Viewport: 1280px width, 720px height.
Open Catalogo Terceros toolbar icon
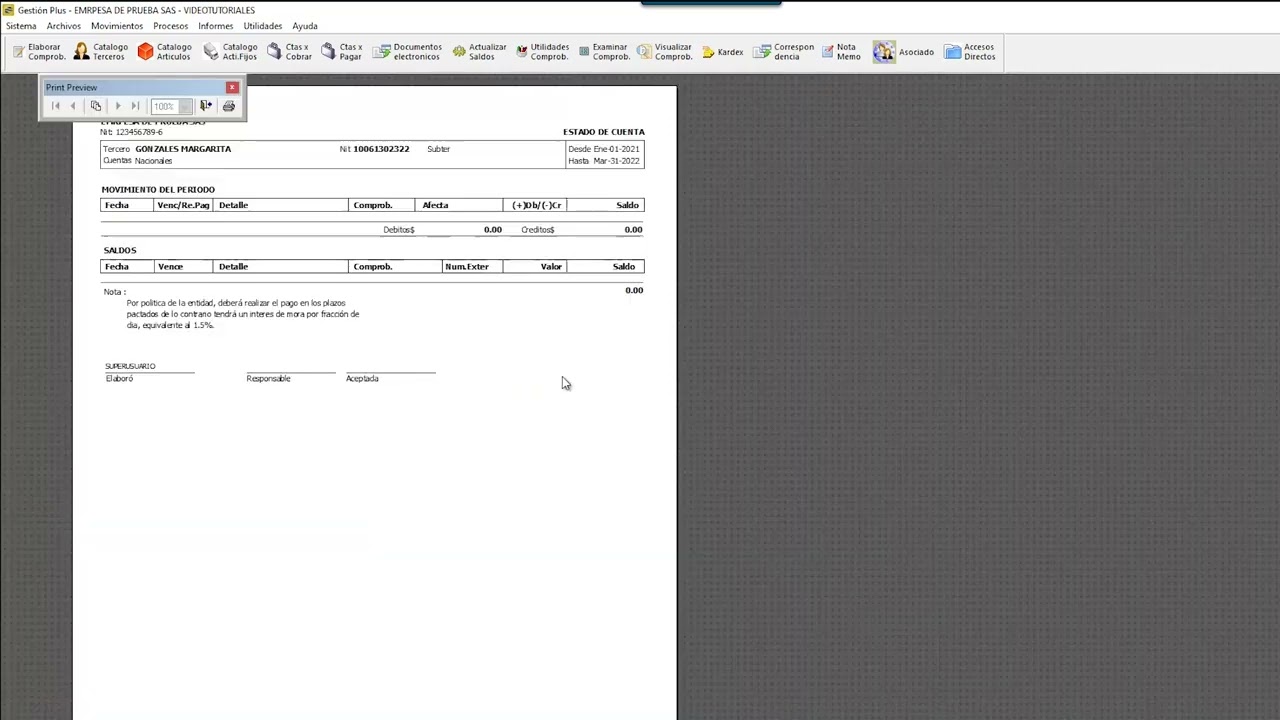pyautogui.click(x=101, y=52)
